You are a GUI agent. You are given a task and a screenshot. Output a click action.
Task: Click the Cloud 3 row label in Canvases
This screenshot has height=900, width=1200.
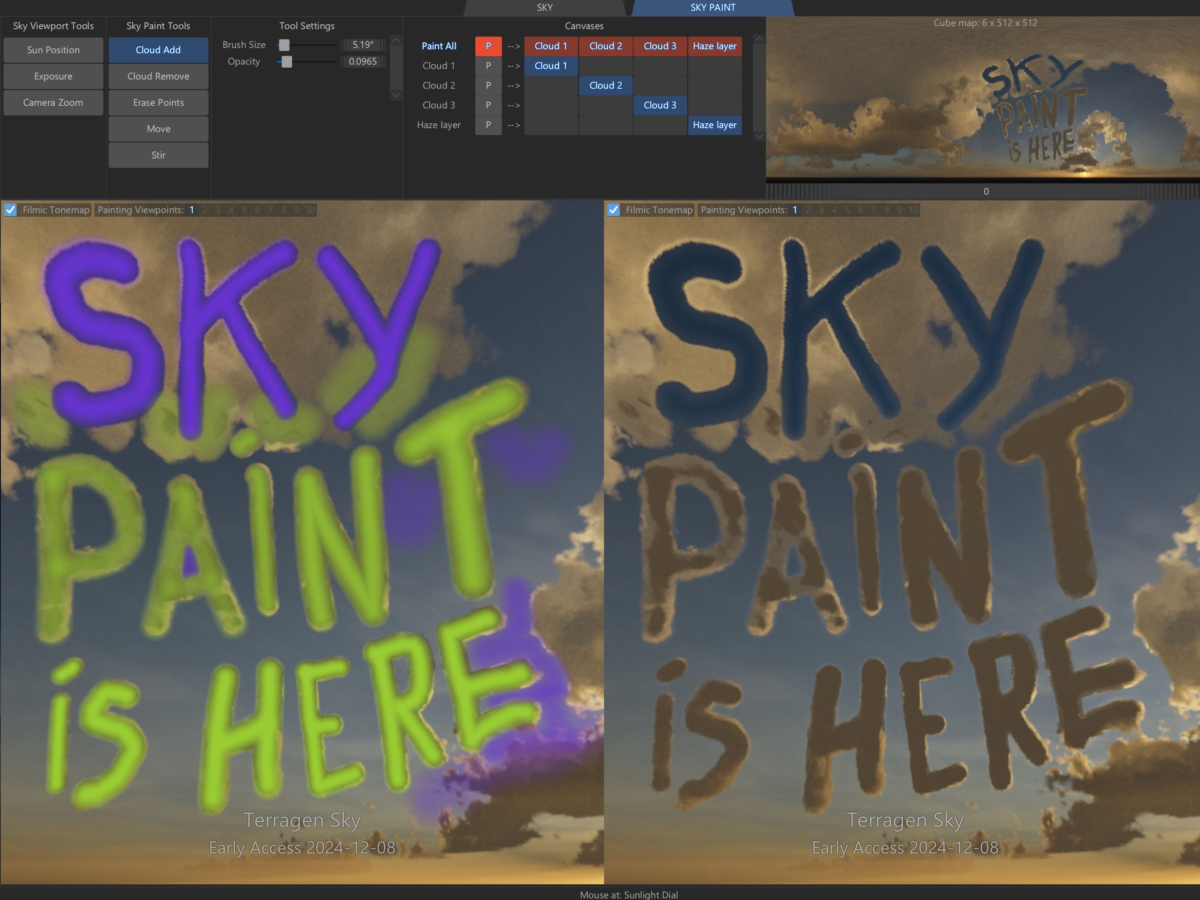[x=439, y=105]
